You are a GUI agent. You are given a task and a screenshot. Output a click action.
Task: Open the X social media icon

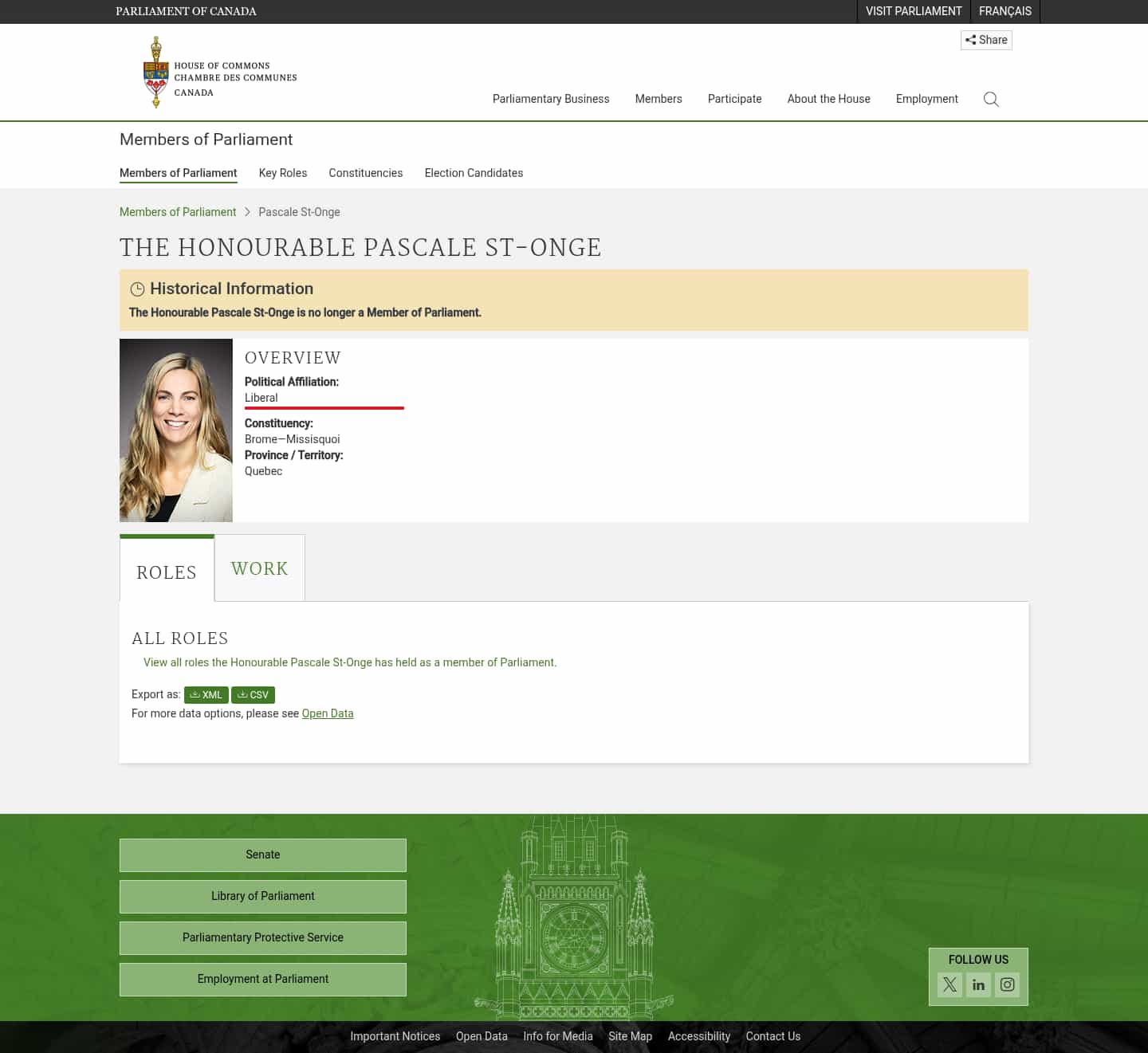[949, 984]
